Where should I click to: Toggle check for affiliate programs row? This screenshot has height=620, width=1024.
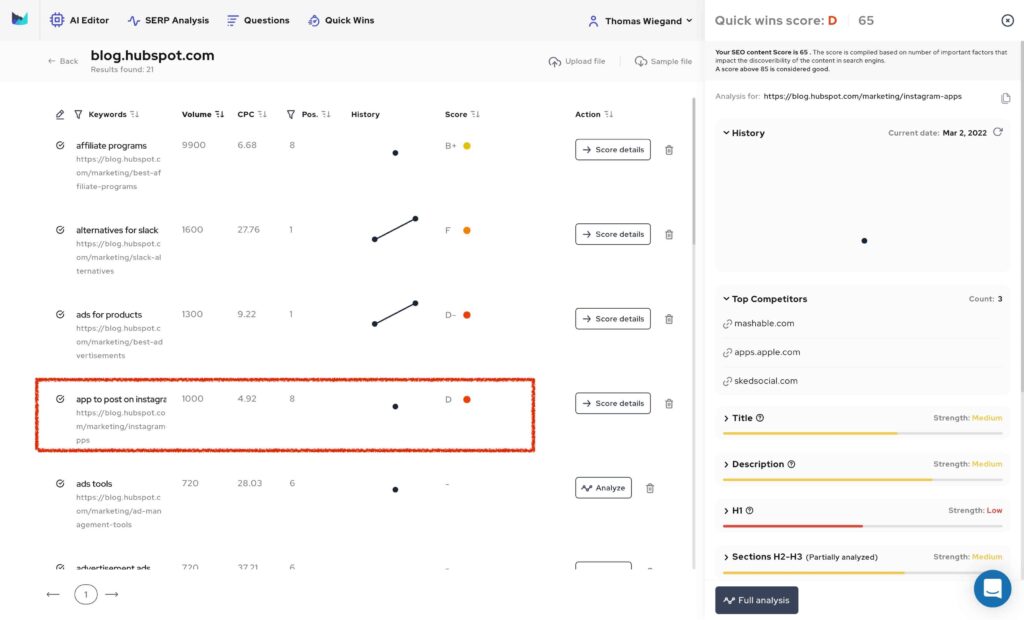pyautogui.click(x=60, y=145)
